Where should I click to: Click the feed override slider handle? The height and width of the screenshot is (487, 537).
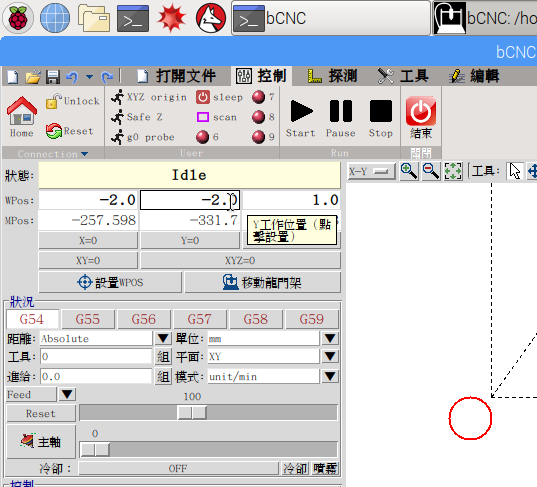192,413
